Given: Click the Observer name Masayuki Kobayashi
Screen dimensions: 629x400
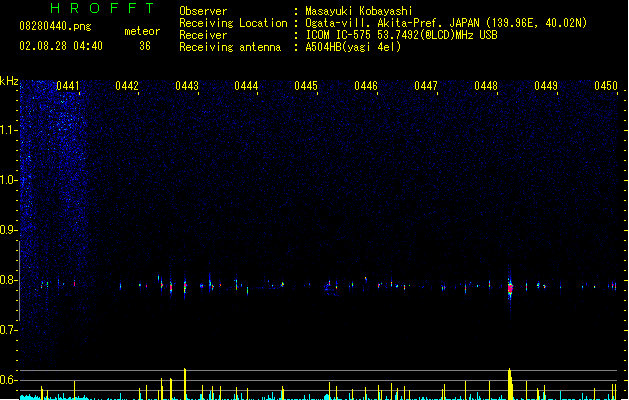Looking at the screenshot, I should 359,11.
